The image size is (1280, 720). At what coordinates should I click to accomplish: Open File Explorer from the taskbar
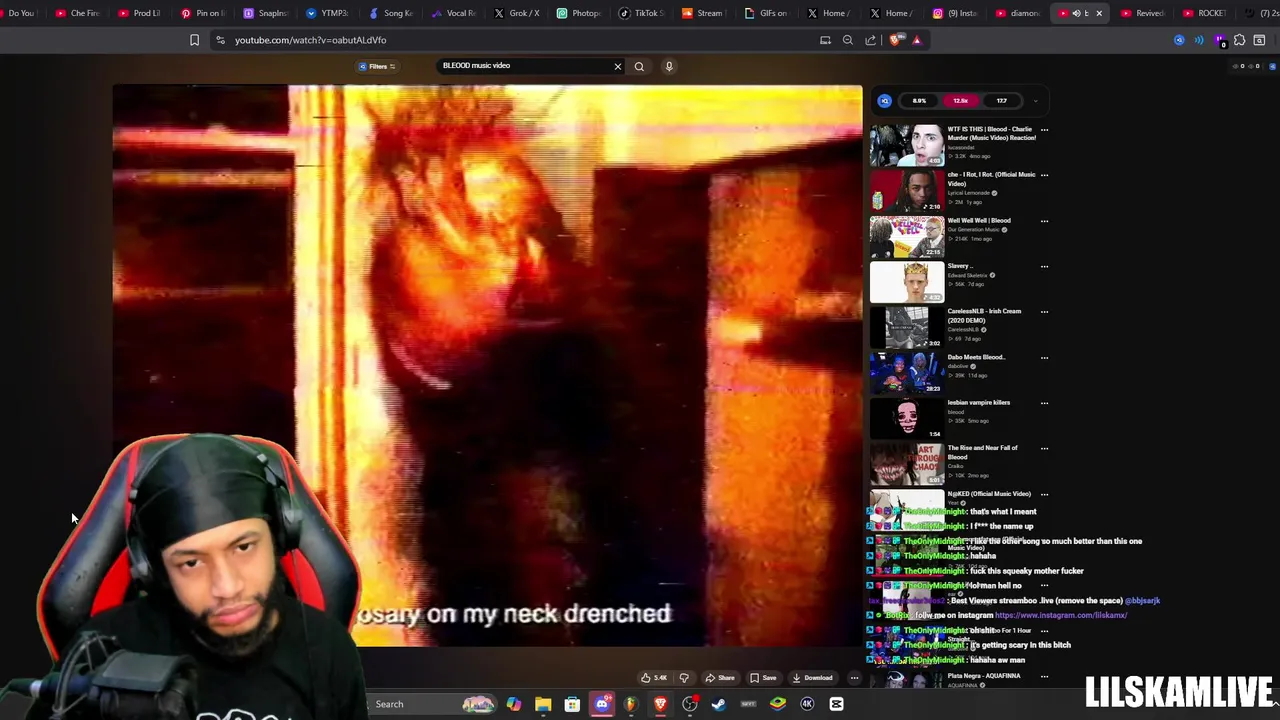(543, 704)
